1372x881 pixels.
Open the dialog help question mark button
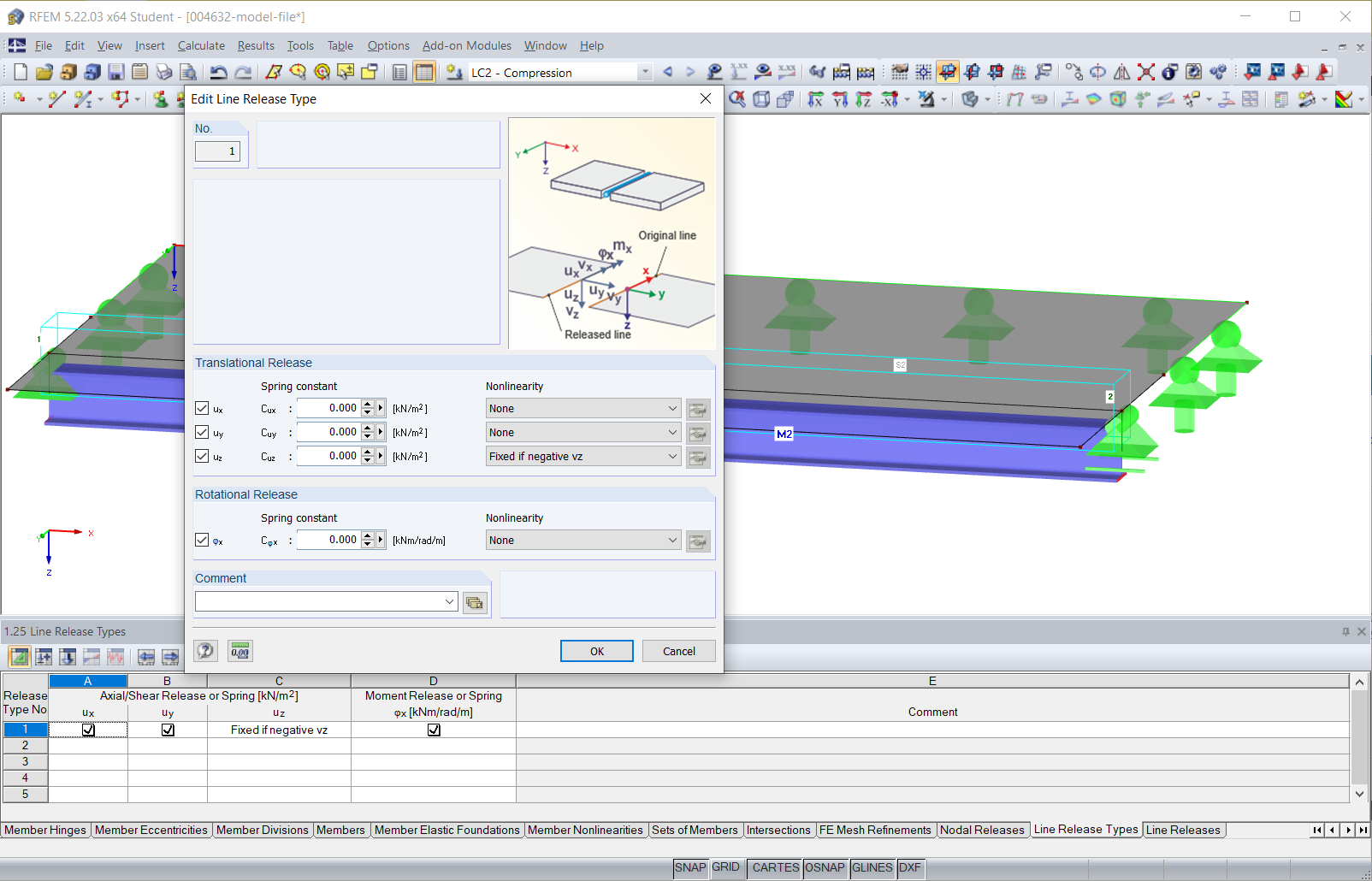(205, 651)
